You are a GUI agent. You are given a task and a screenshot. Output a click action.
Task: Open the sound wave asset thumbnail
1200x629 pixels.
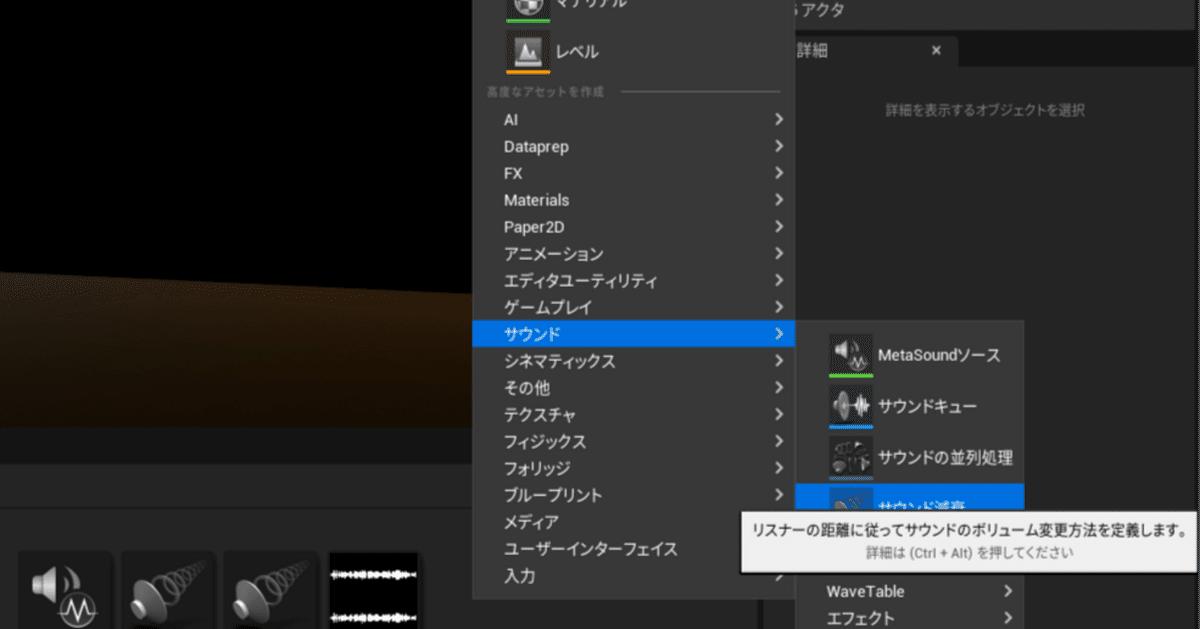point(372,588)
